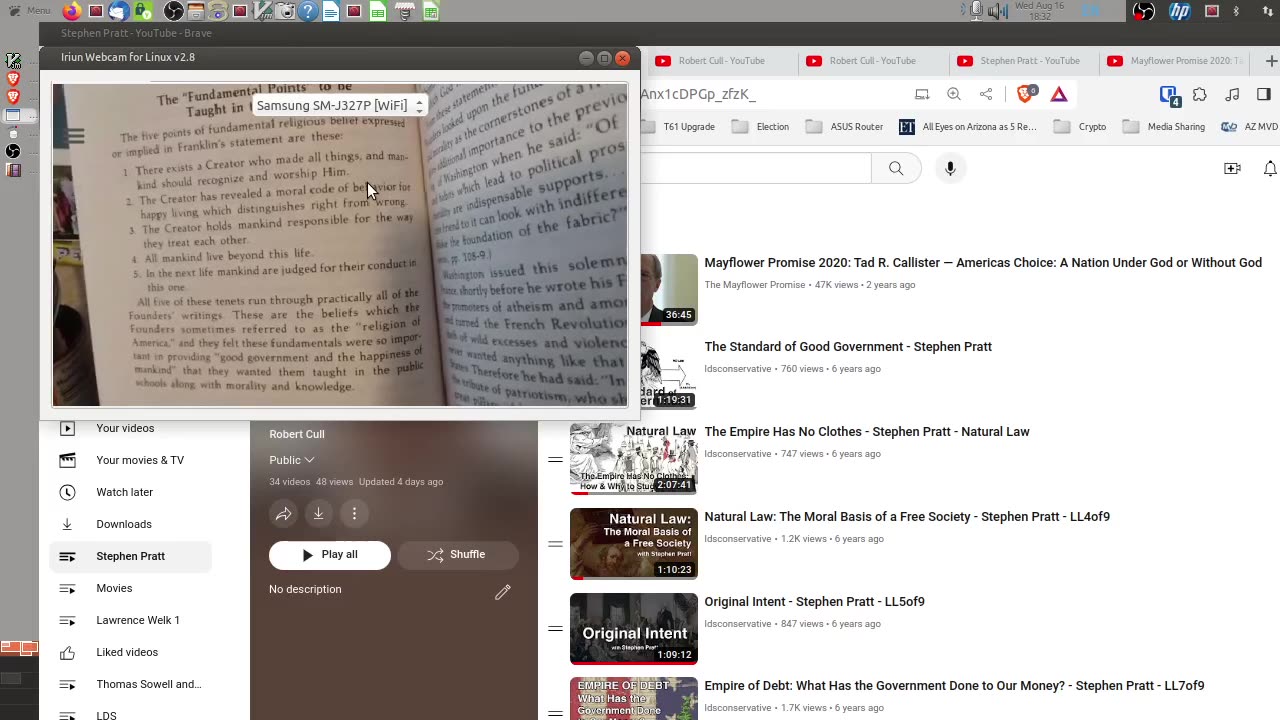The image size is (1280, 720).
Task: Open Brave Shields lion icon
Action: pos(1026,94)
